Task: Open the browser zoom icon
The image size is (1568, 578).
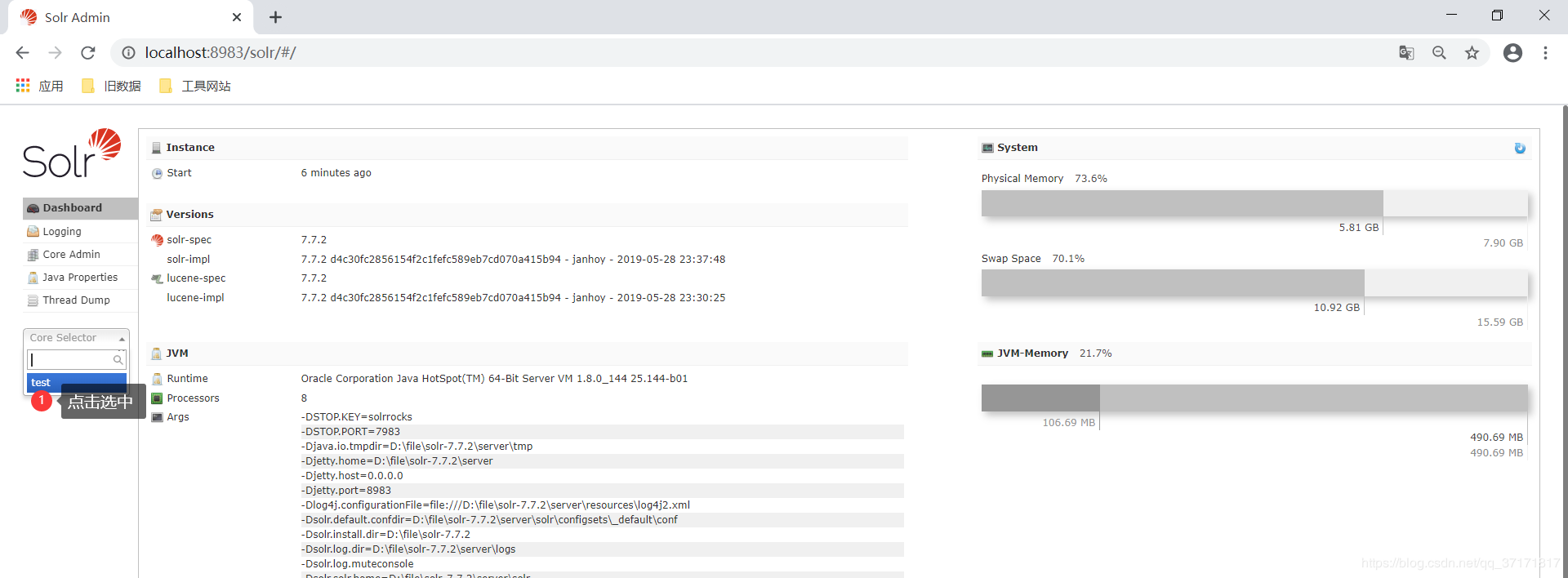Action: (x=1439, y=53)
